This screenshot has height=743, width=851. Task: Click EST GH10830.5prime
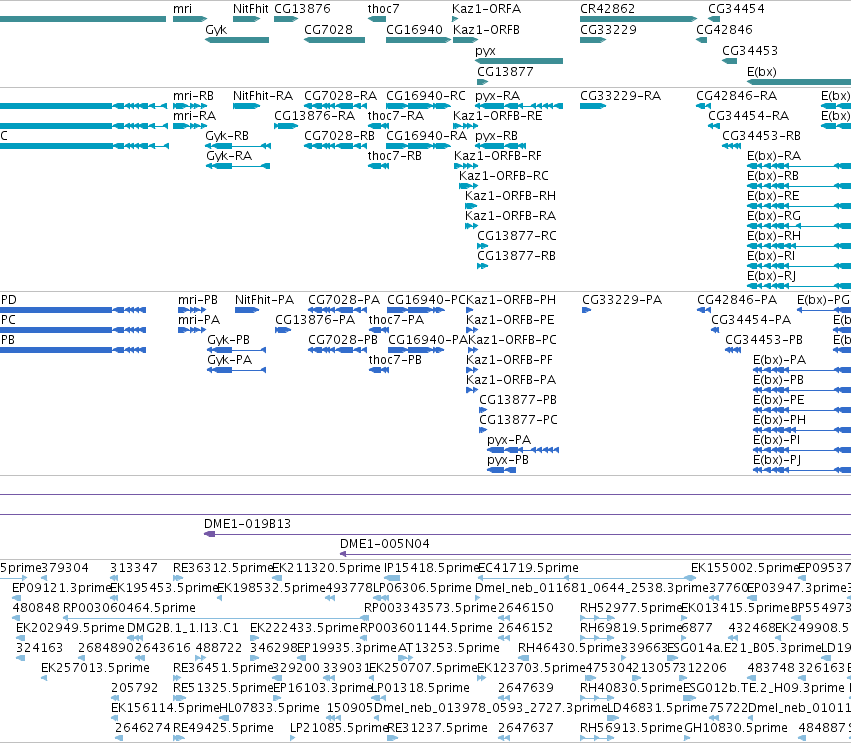click(x=688, y=738)
